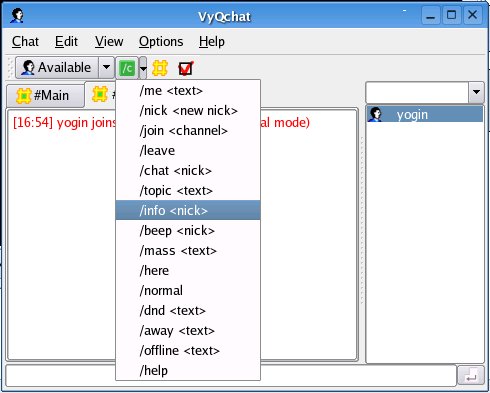
Task: Choose the /offline <text> command
Action: coord(188,351)
